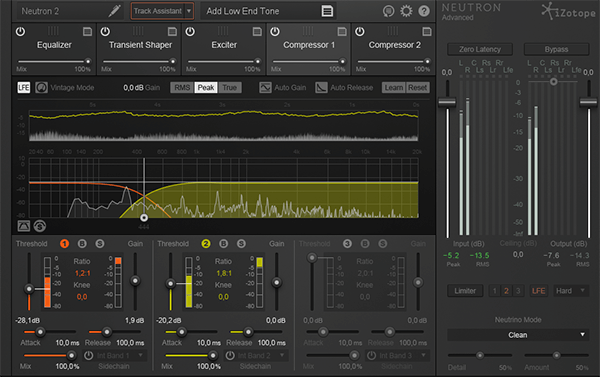Select band 1 orange number icon
Screen dimensions: 600x377
tap(64, 244)
